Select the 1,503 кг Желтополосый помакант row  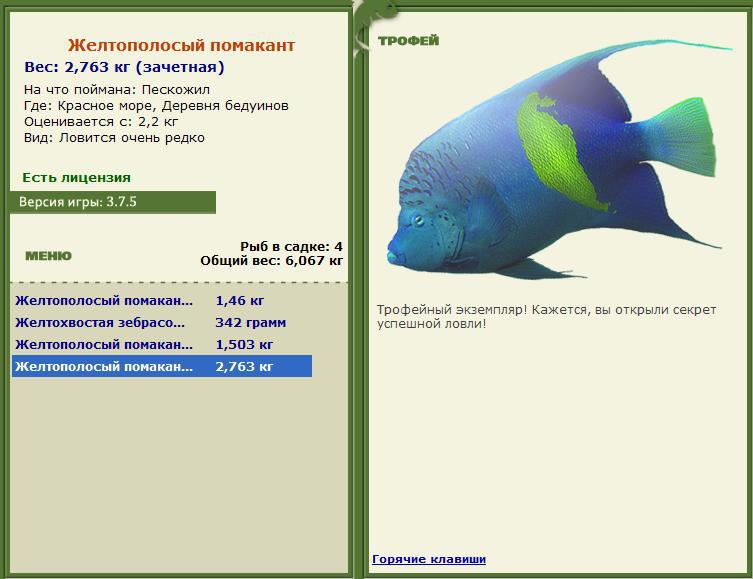coord(162,345)
